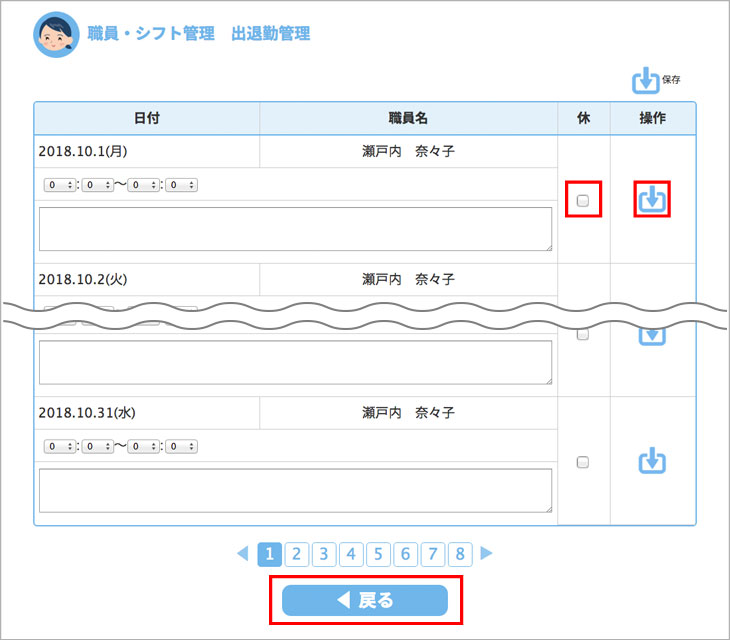Click the save icon at top right
This screenshot has height=640, width=730.
pos(646,81)
